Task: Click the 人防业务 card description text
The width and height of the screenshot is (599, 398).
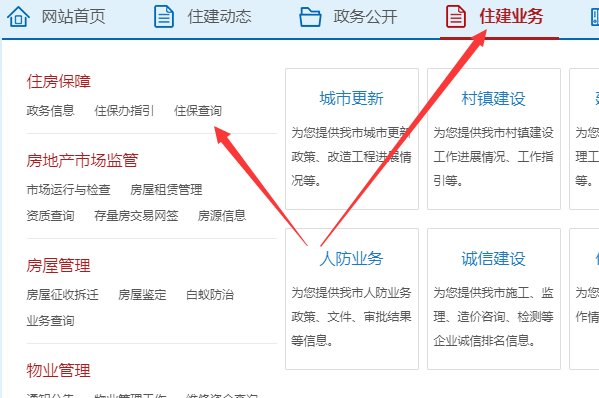Action: (351, 317)
